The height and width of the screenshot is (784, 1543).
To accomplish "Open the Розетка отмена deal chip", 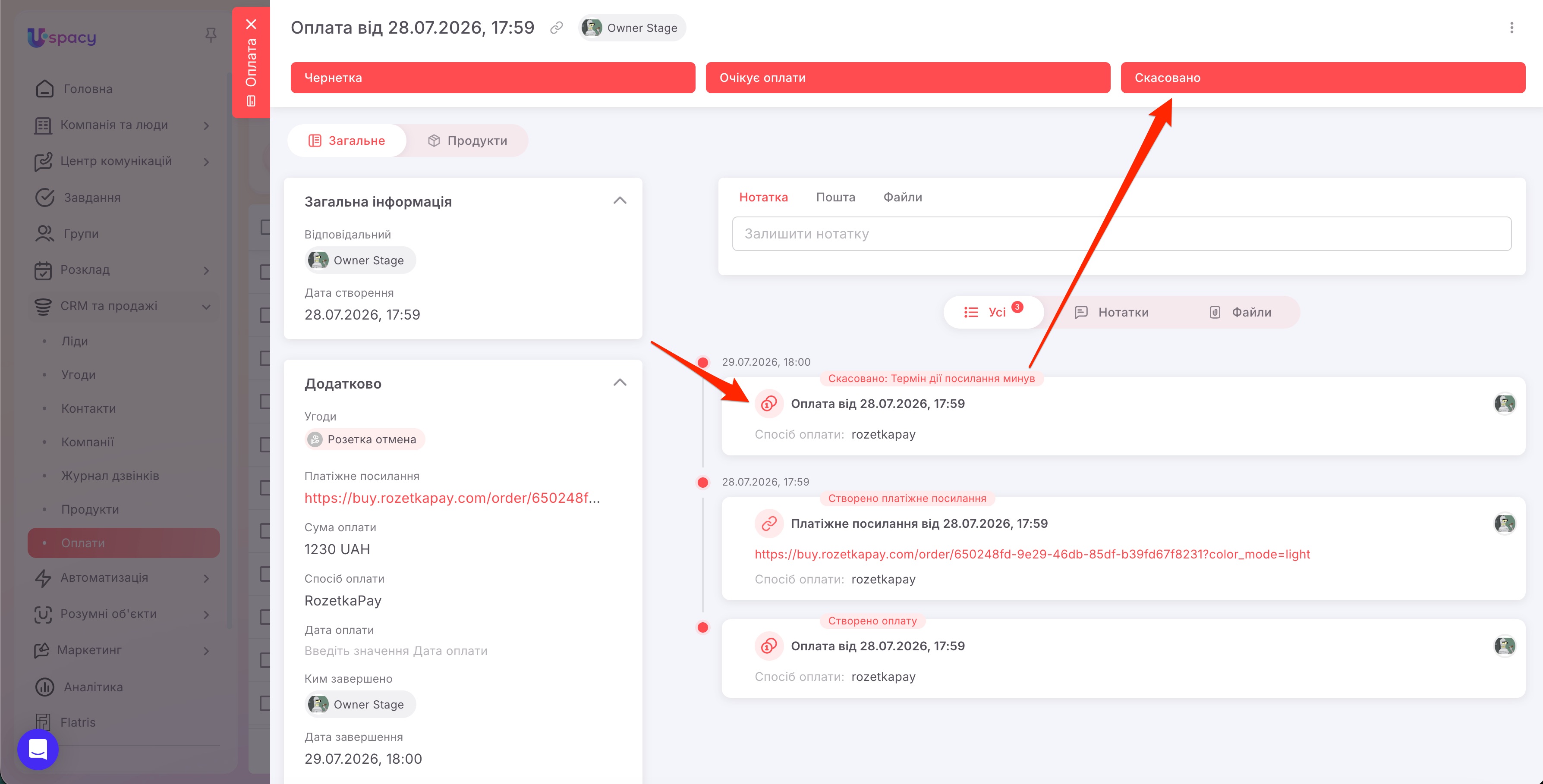I will 365,439.
